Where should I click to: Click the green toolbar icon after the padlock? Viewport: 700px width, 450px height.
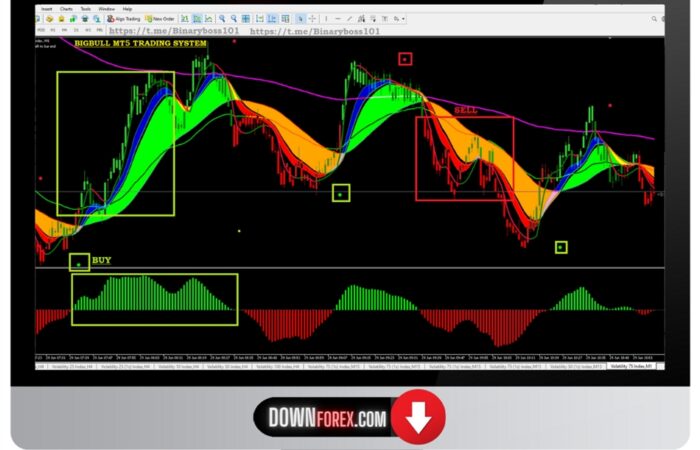click(73, 19)
